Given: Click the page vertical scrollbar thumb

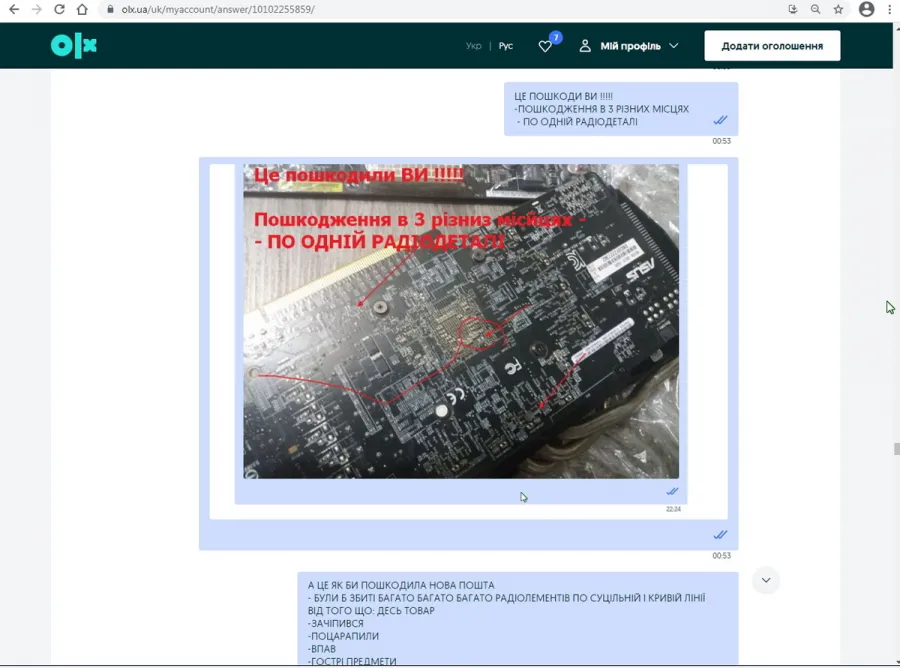Looking at the screenshot, I should point(896,449).
